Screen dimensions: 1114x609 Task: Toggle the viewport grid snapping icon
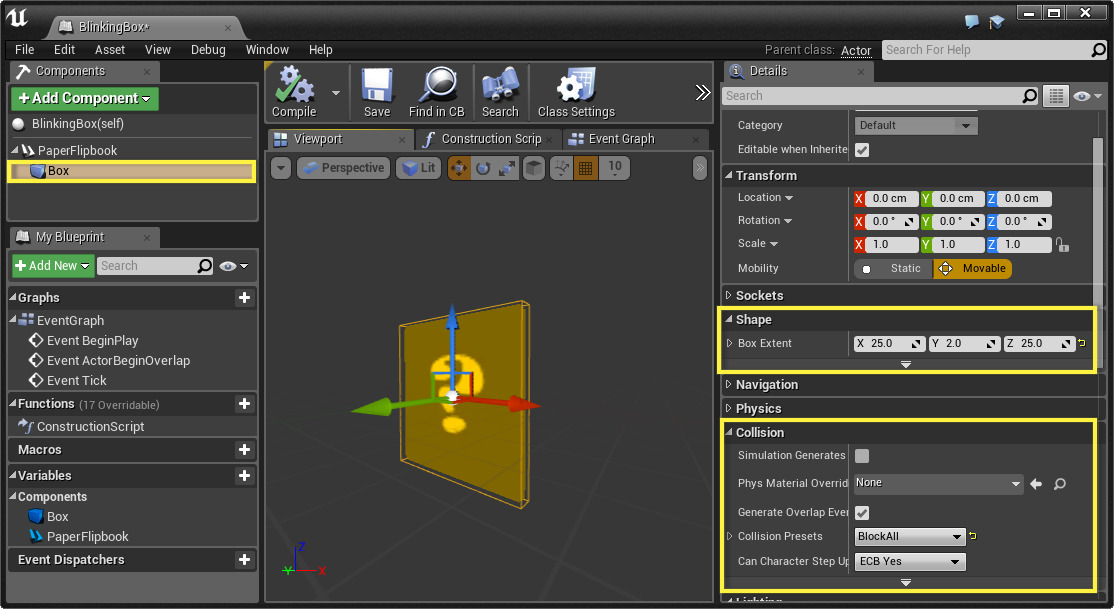tap(585, 168)
